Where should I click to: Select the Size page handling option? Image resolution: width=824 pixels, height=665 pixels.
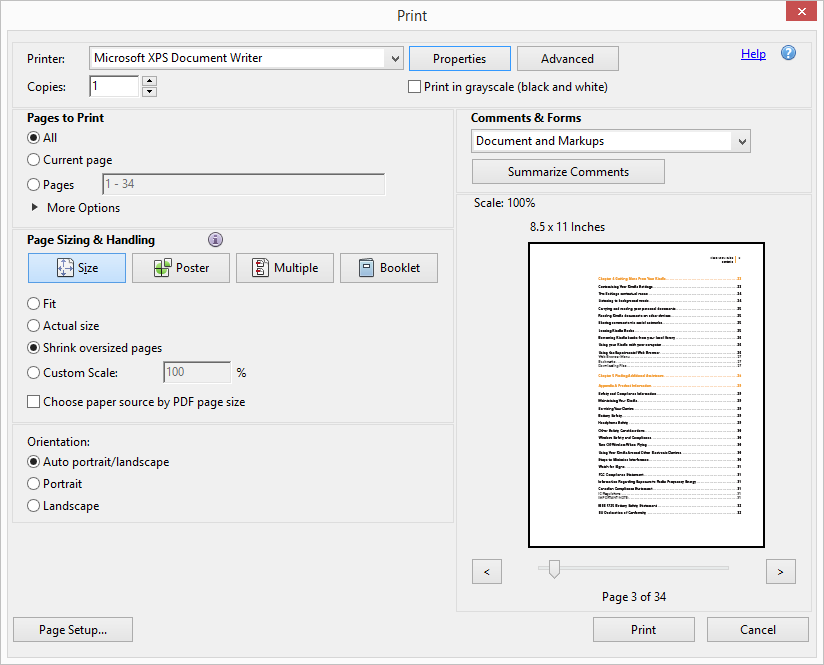77,268
